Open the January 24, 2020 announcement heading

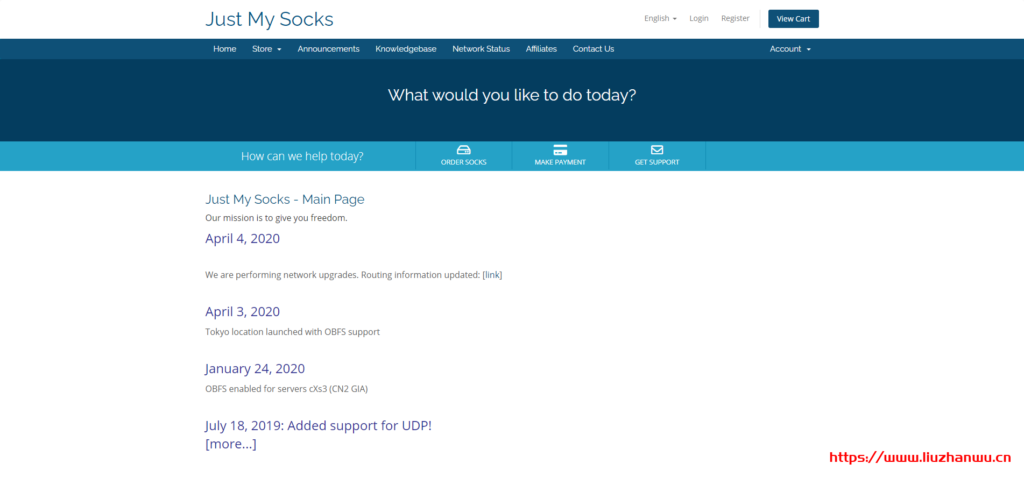(255, 368)
